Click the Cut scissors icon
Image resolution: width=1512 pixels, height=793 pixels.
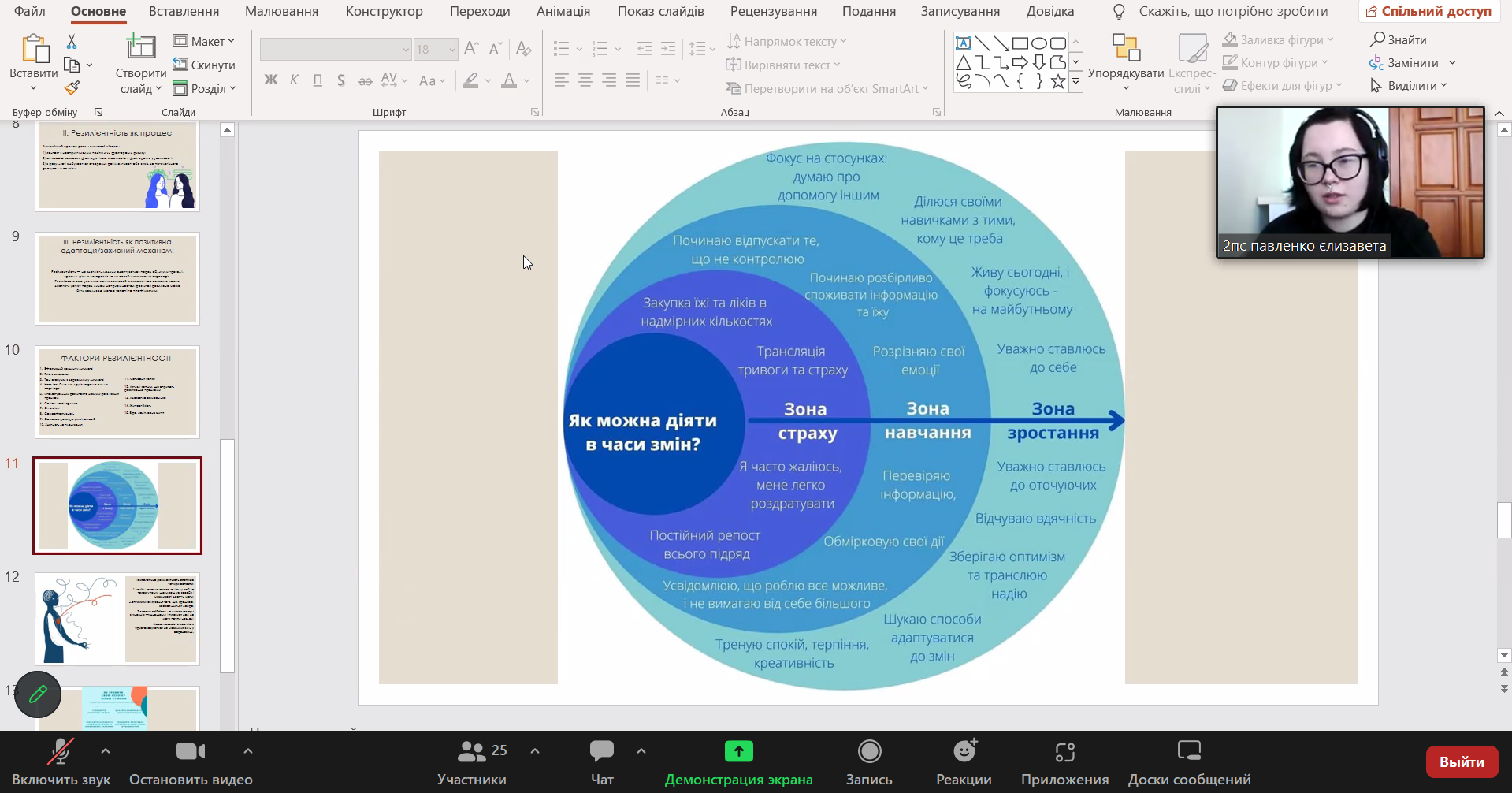(72, 41)
